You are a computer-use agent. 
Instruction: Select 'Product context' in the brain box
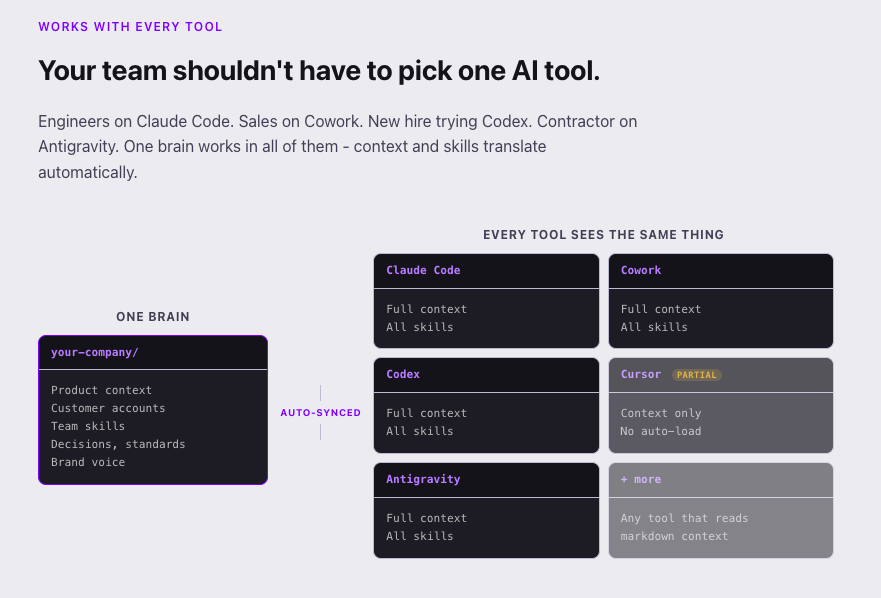(x=101, y=390)
